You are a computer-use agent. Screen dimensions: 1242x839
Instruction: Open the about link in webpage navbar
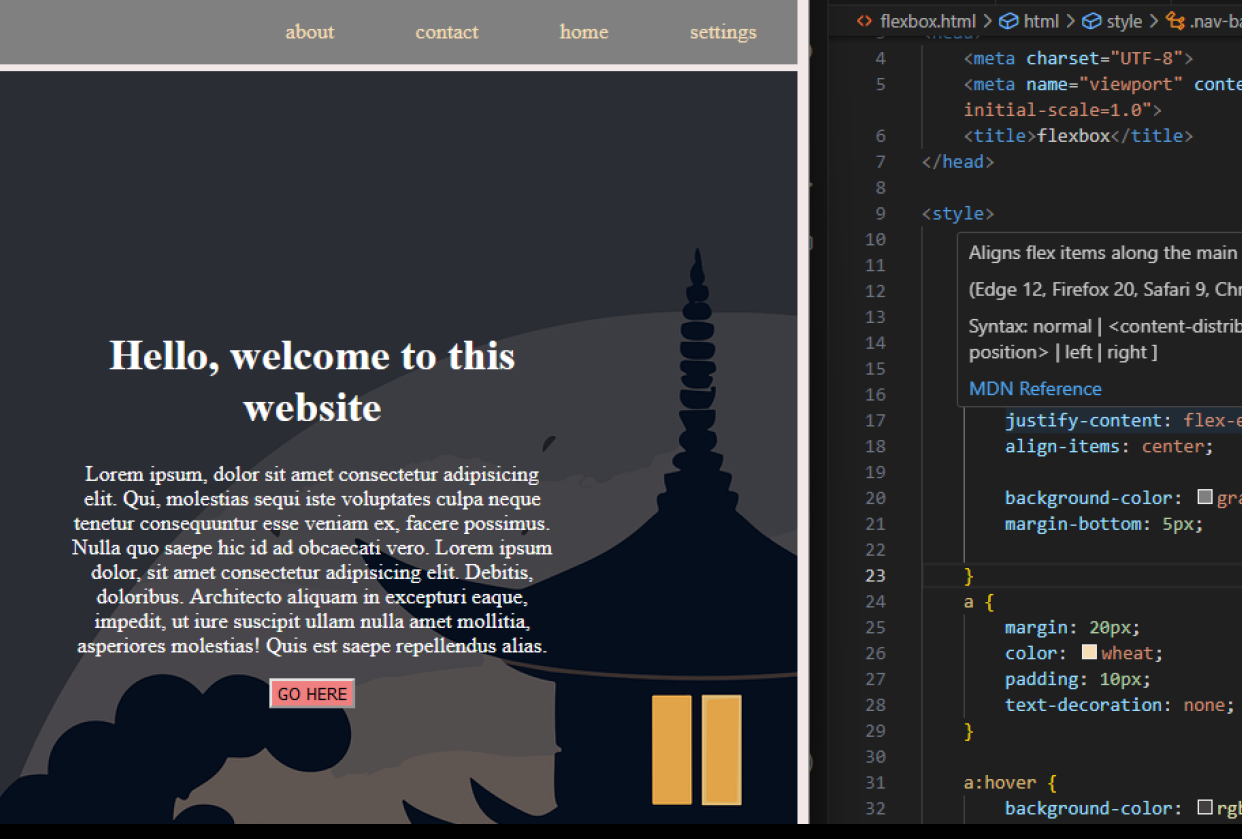click(309, 32)
